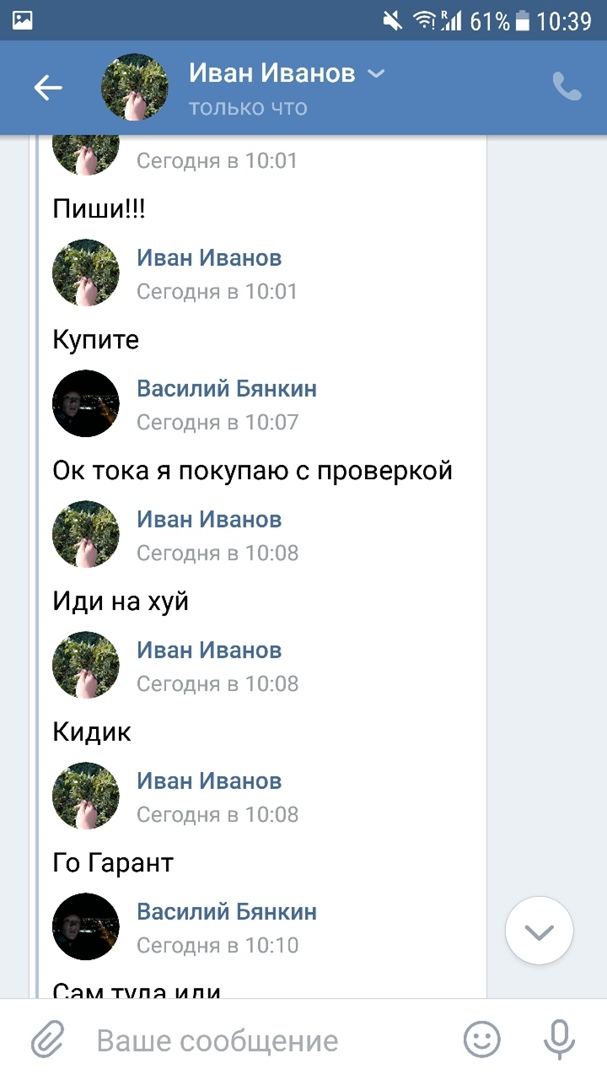Start a voice call with phone icon
Screen dimensions: 607x1080
566,88
